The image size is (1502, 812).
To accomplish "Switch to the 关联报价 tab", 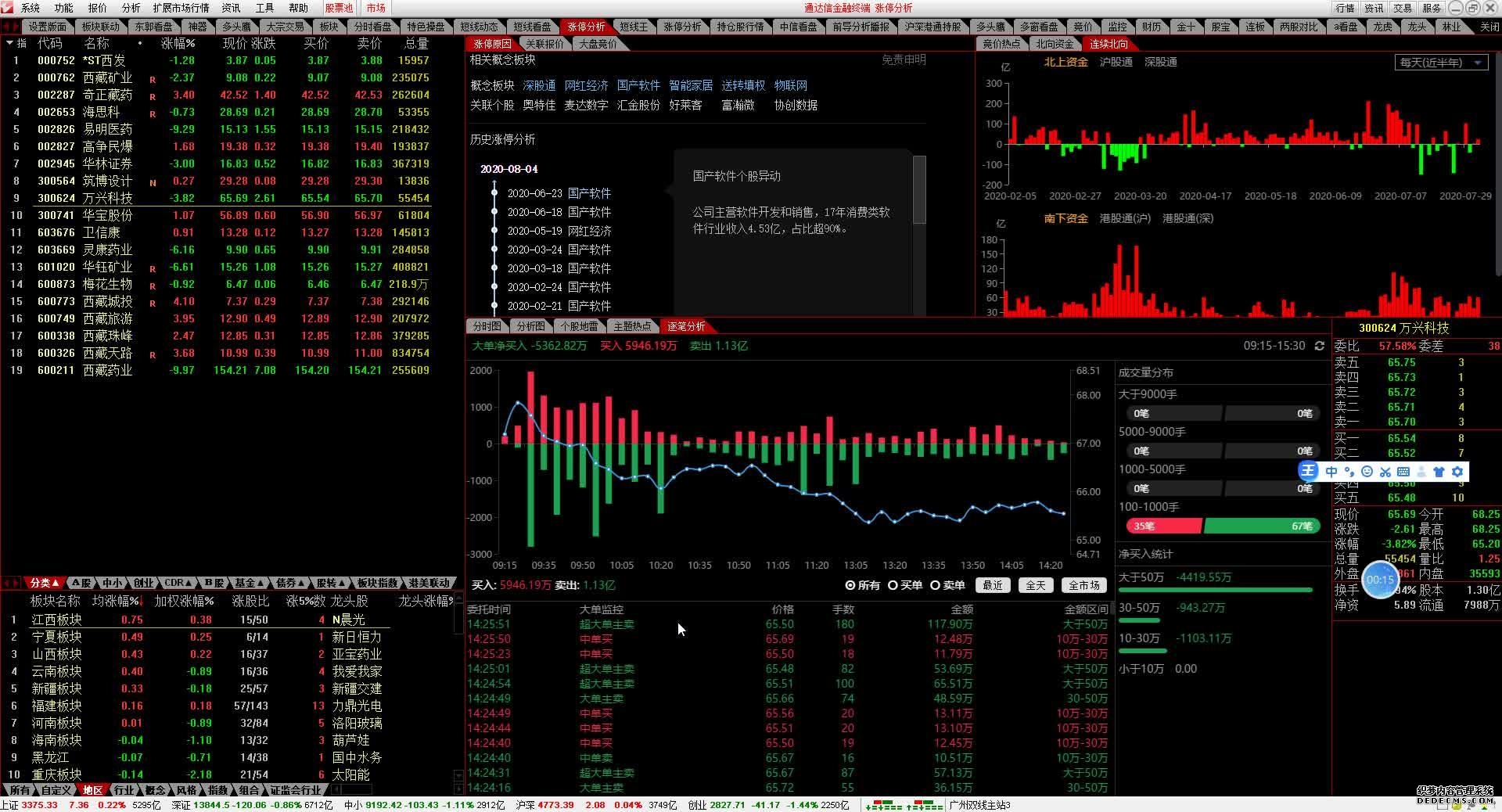I will 544,44.
